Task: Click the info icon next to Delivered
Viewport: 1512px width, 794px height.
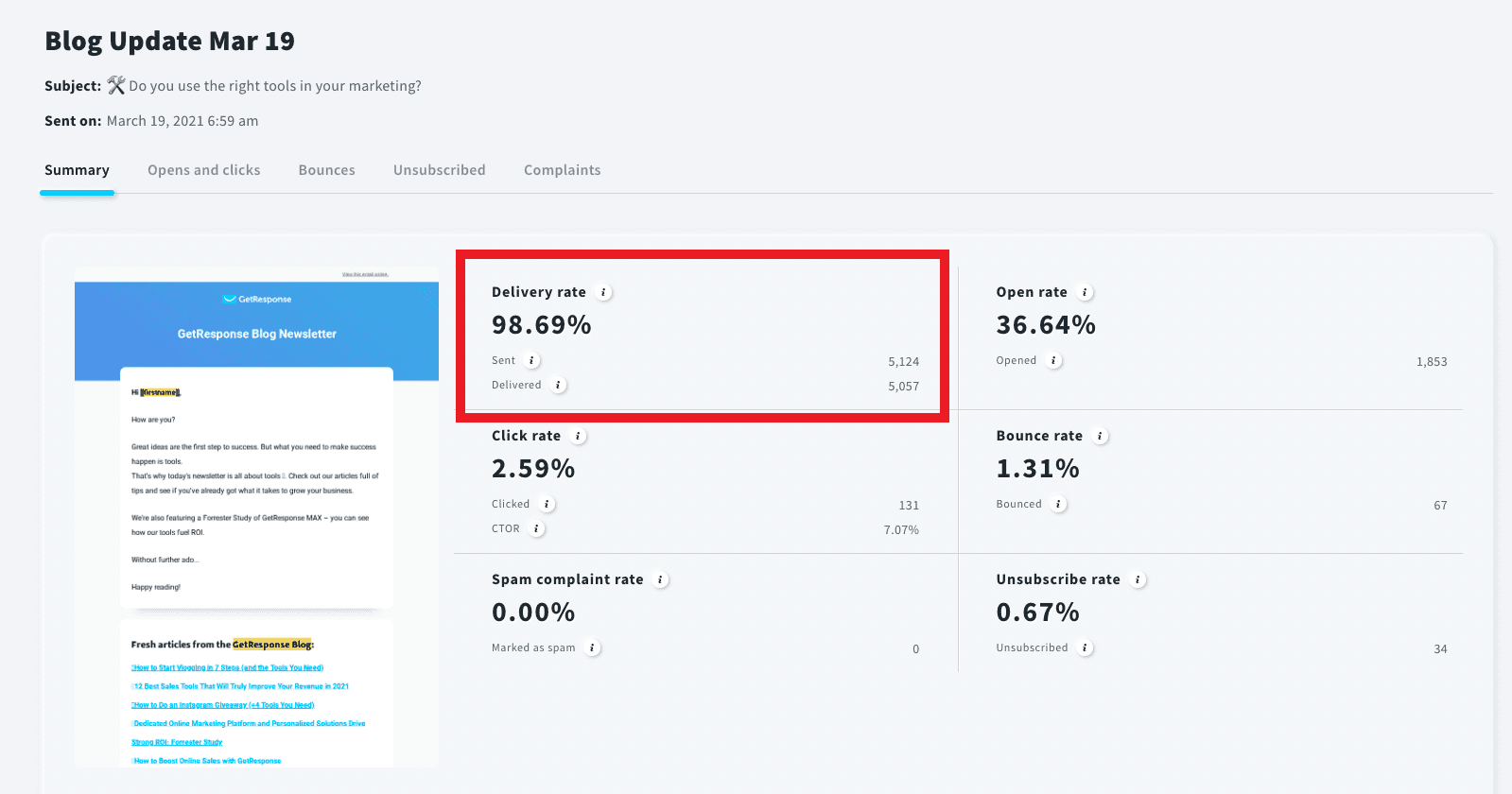Action: [x=559, y=386]
